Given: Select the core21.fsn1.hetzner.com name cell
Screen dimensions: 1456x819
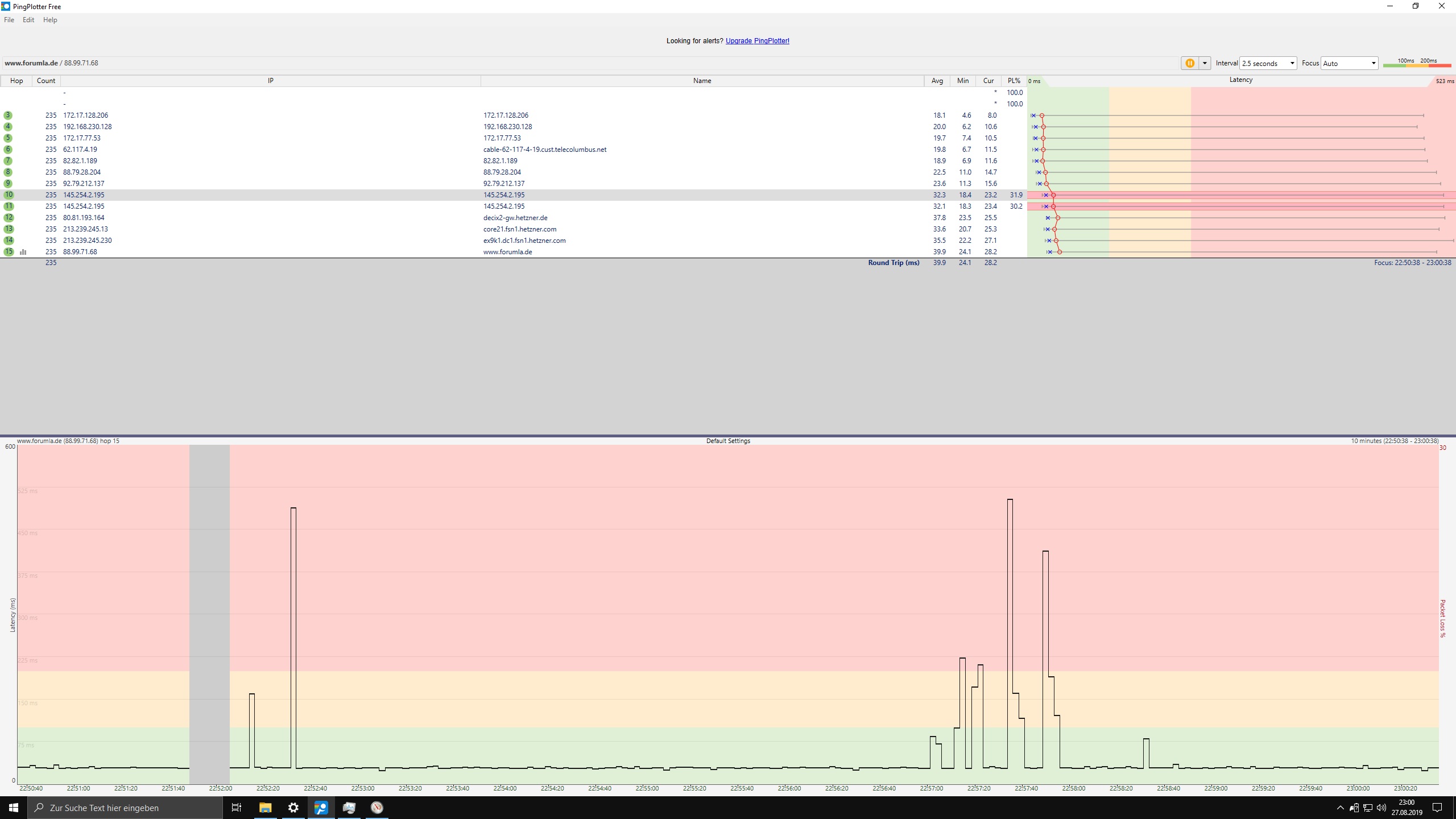Looking at the screenshot, I should [x=520, y=229].
